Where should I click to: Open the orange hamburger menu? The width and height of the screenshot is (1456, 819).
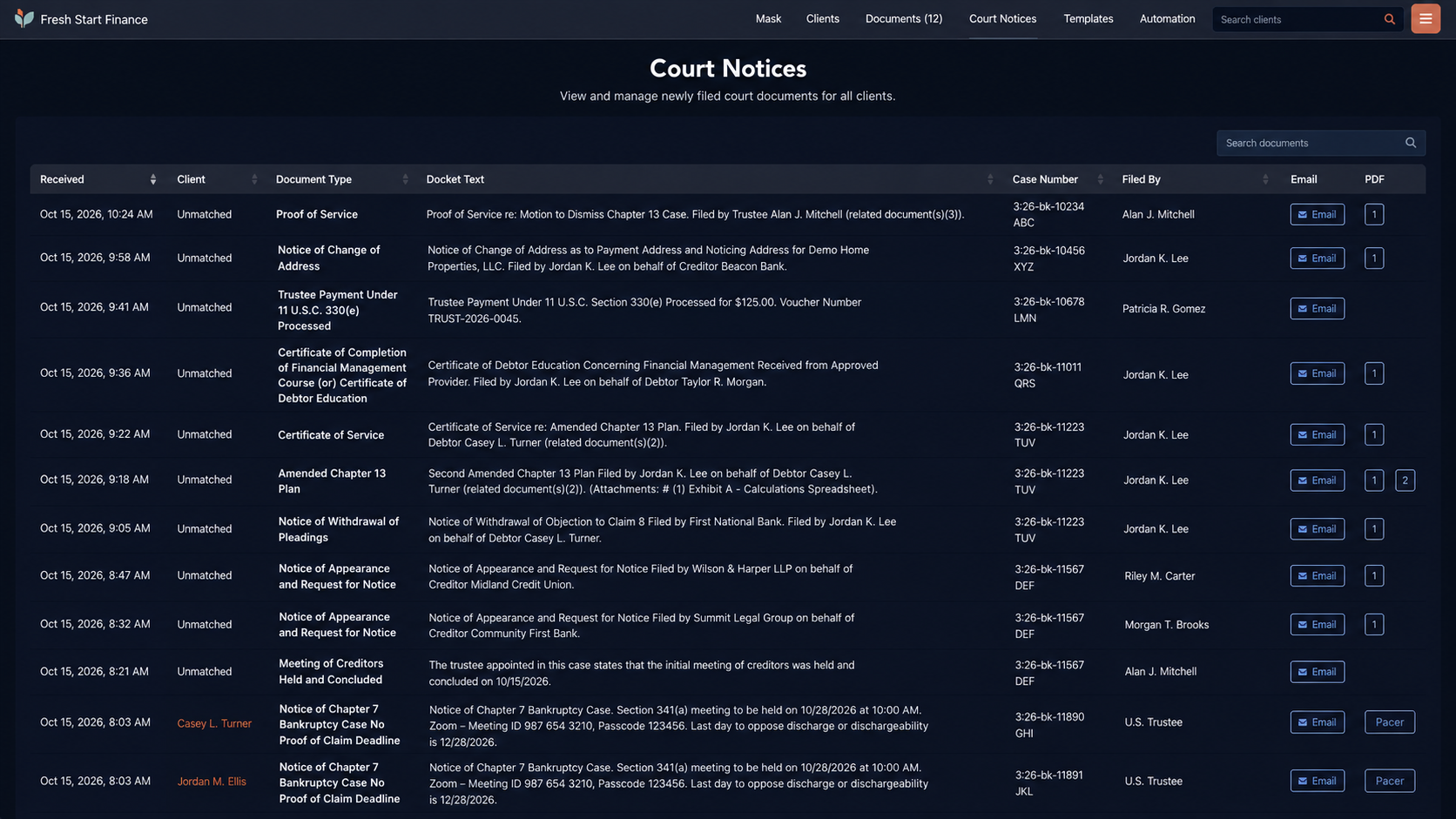[1426, 19]
